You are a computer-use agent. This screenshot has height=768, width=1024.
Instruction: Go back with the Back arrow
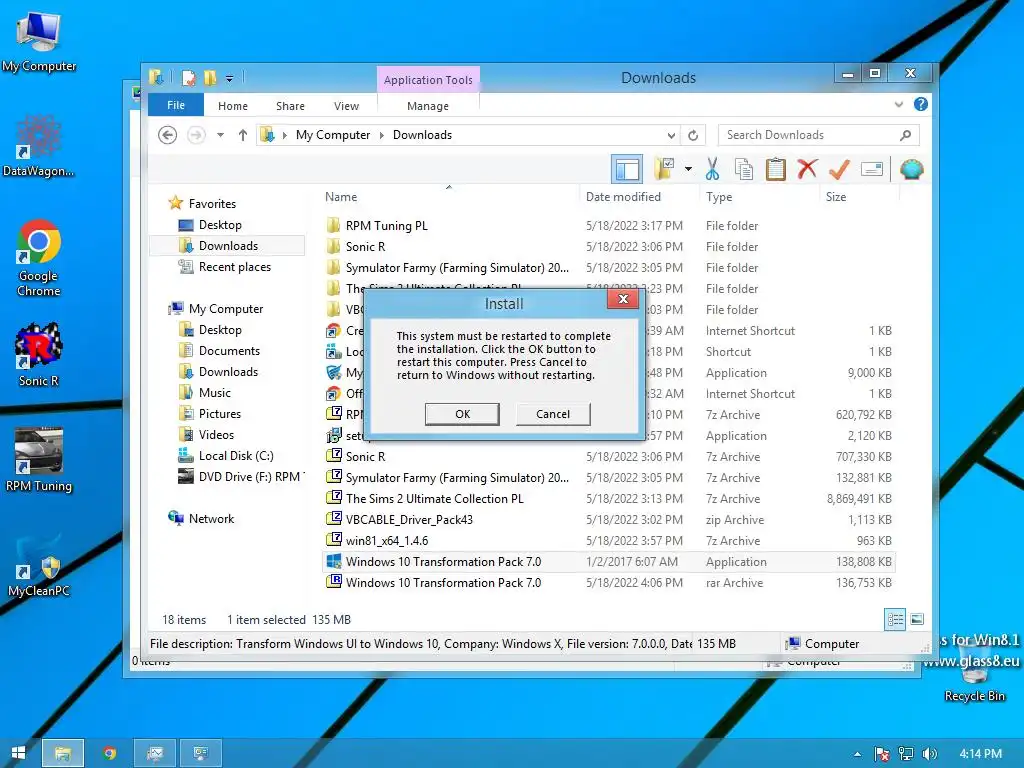[168, 135]
